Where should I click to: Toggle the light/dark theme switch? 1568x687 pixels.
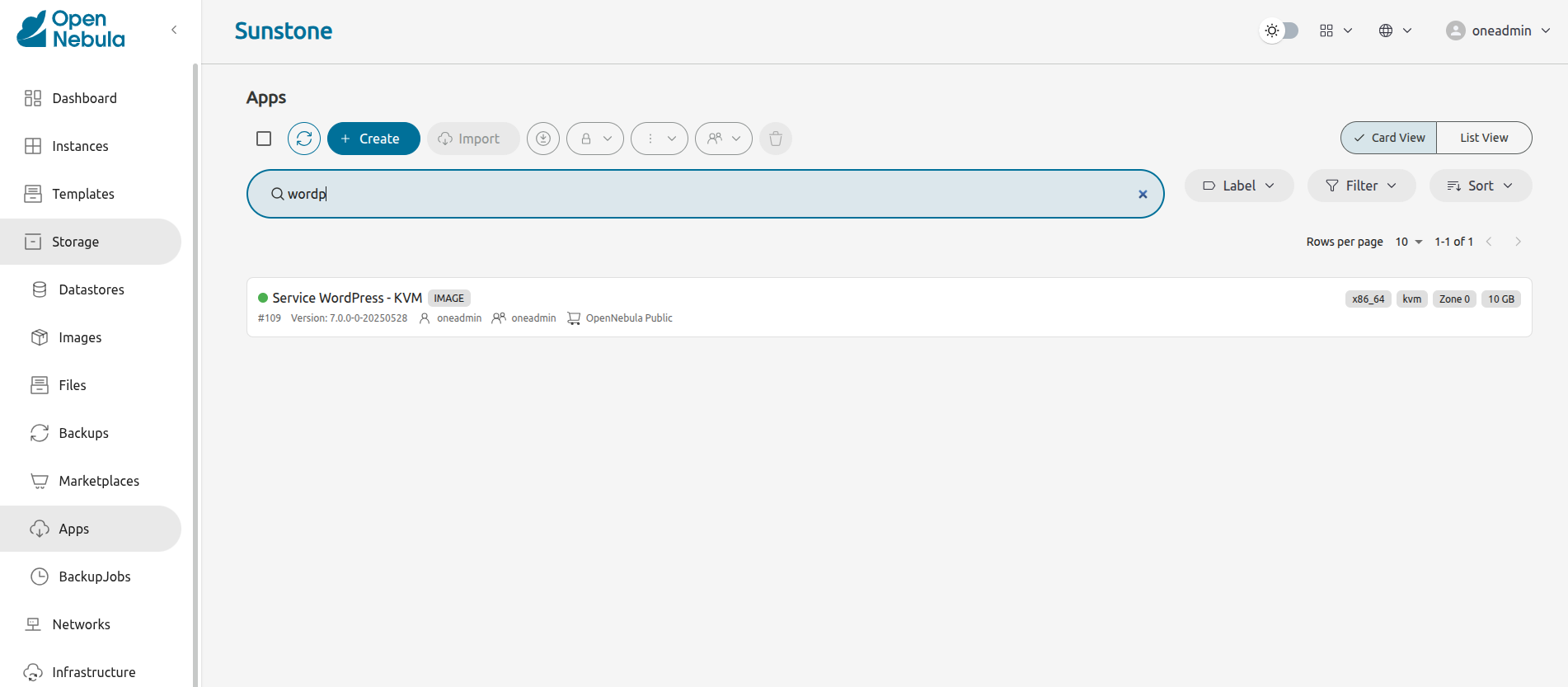[x=1279, y=31]
